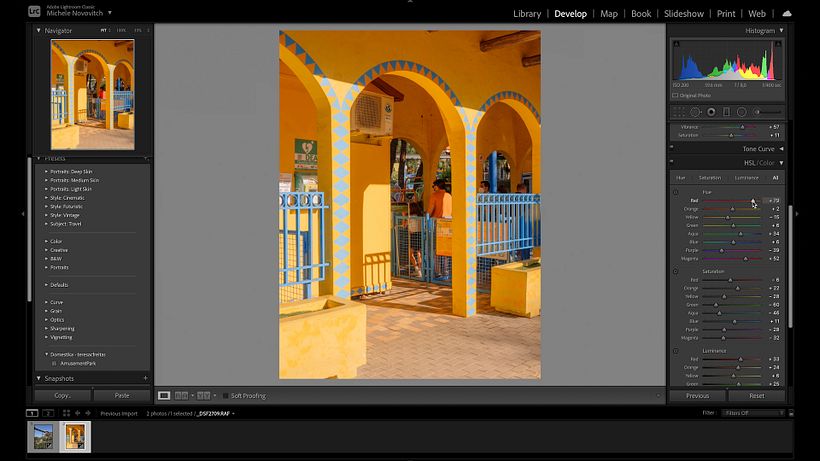Click the Previous button
This screenshot has height=461, width=820.
pos(698,396)
